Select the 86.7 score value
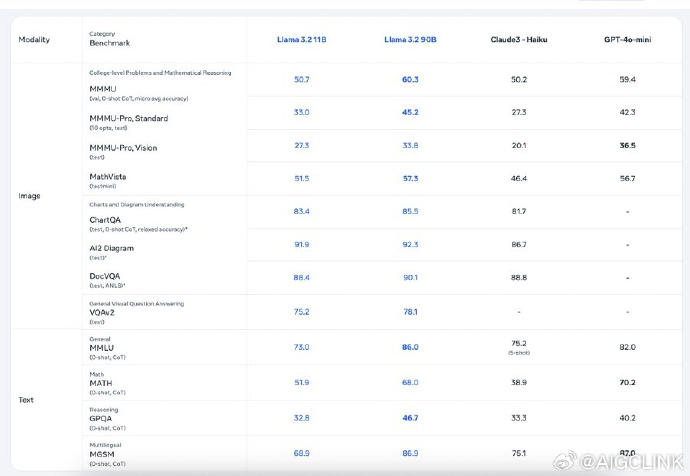Viewport: 690px width, 476px height. (x=519, y=244)
